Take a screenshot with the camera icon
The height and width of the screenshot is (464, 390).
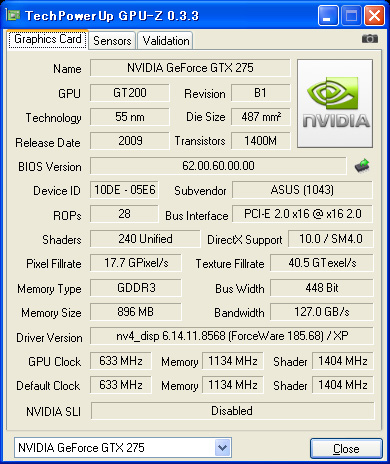[x=370, y=39]
